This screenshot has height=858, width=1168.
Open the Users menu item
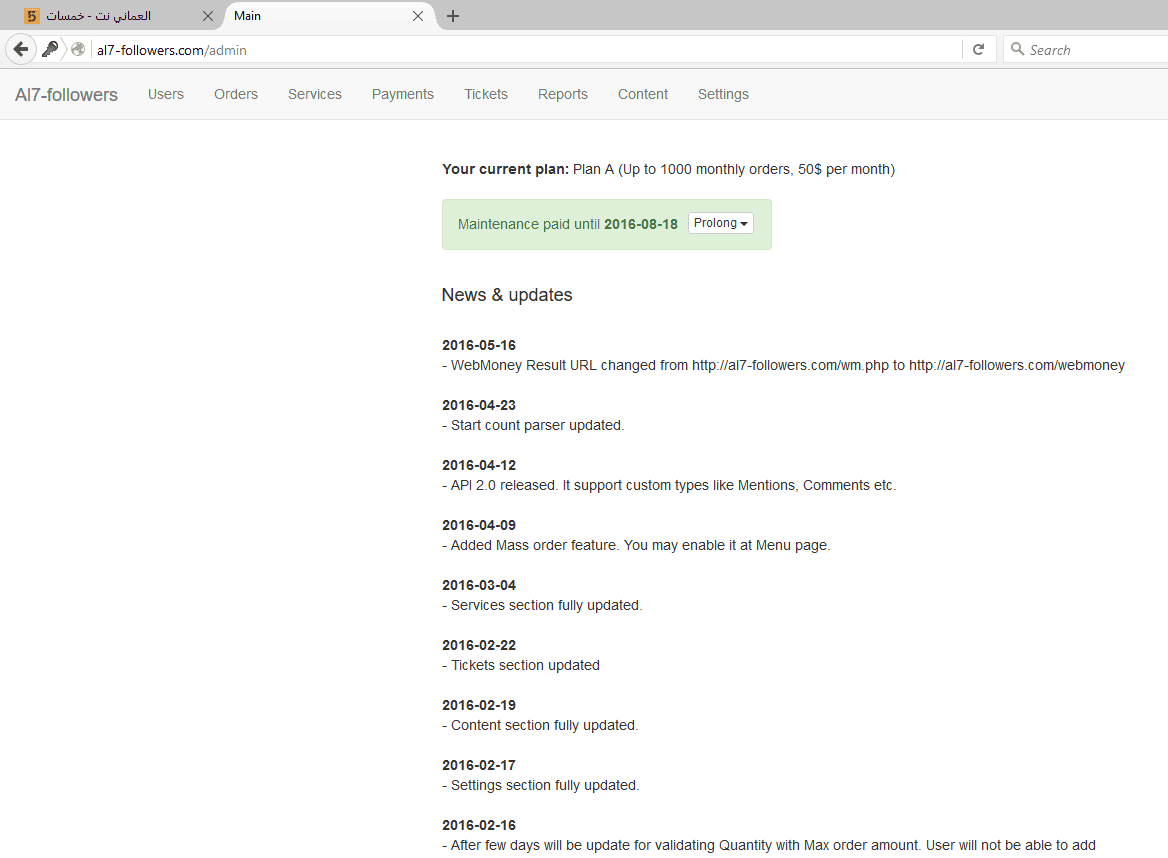point(166,95)
